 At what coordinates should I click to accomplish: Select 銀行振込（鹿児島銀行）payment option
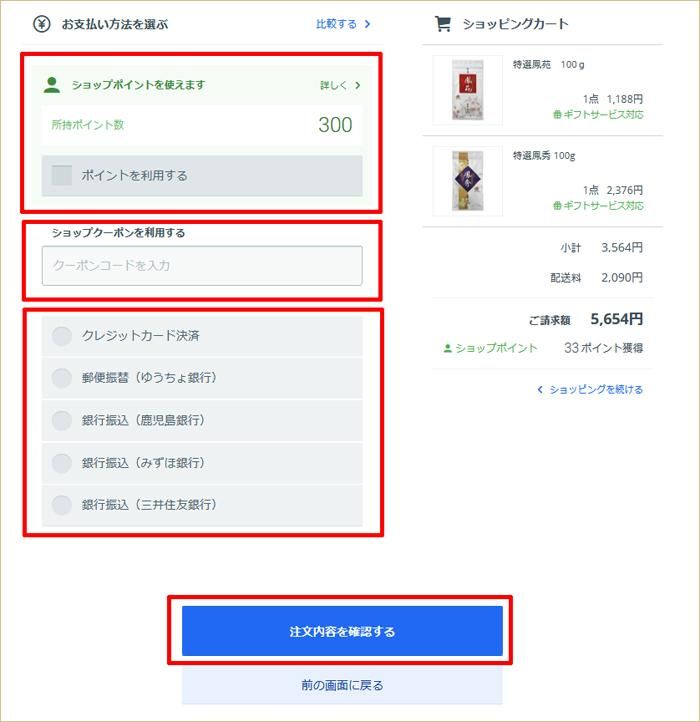[x=202, y=420]
